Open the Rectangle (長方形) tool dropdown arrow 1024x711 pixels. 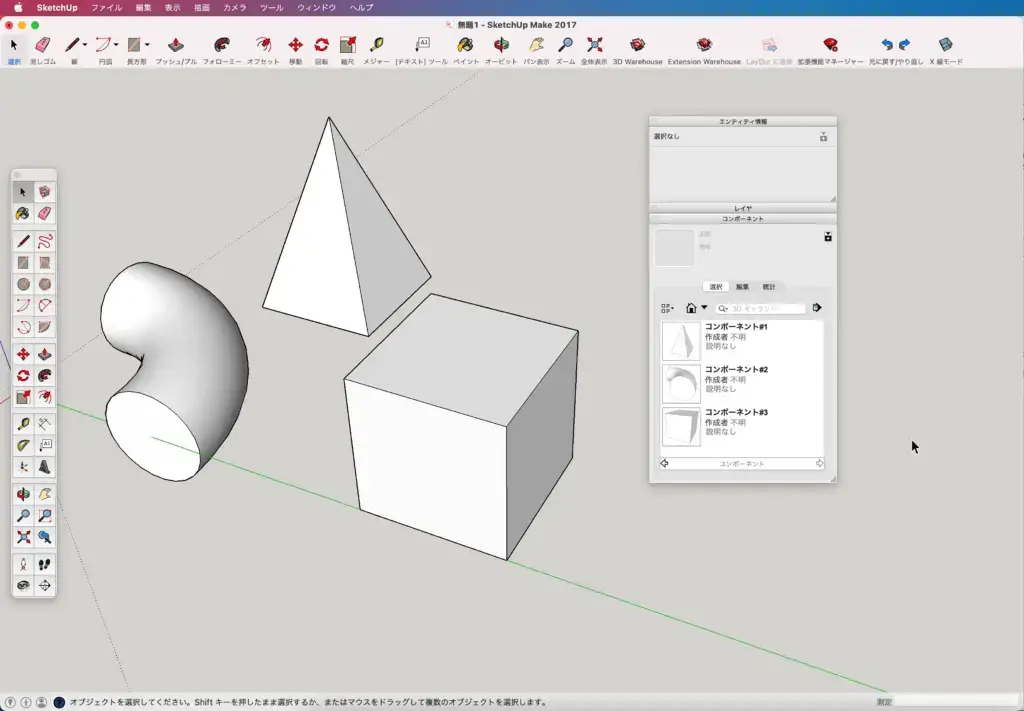pyautogui.click(x=147, y=45)
